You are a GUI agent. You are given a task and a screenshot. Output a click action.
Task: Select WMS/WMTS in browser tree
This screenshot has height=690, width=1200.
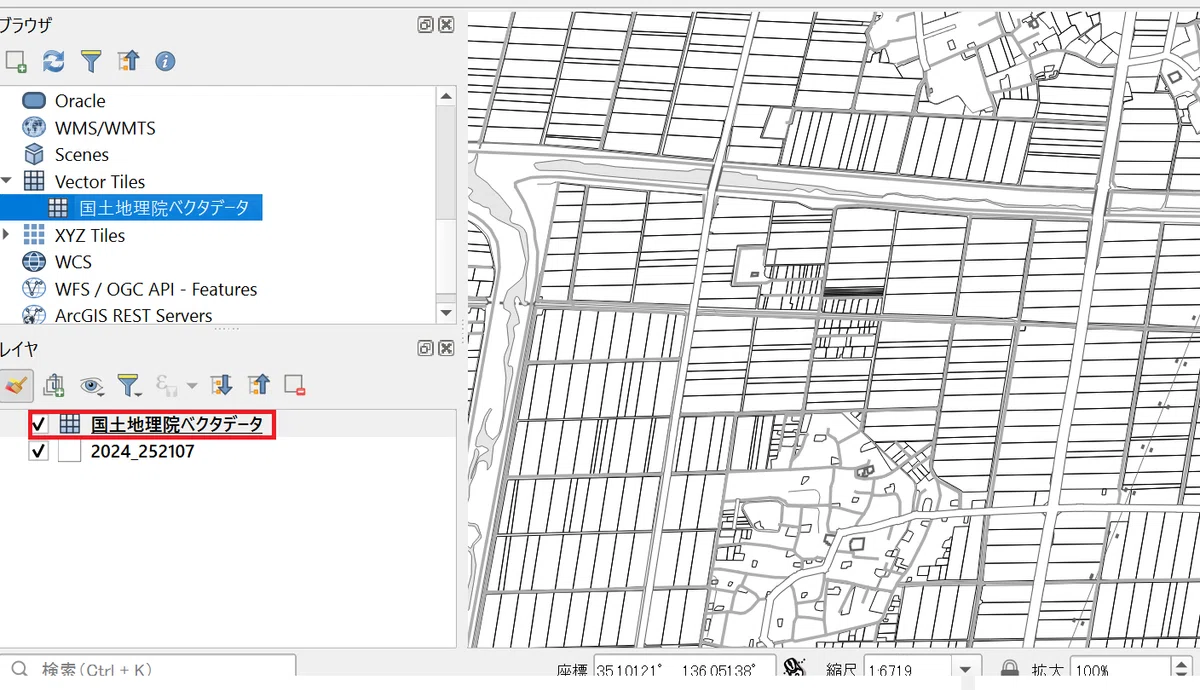tap(105, 128)
